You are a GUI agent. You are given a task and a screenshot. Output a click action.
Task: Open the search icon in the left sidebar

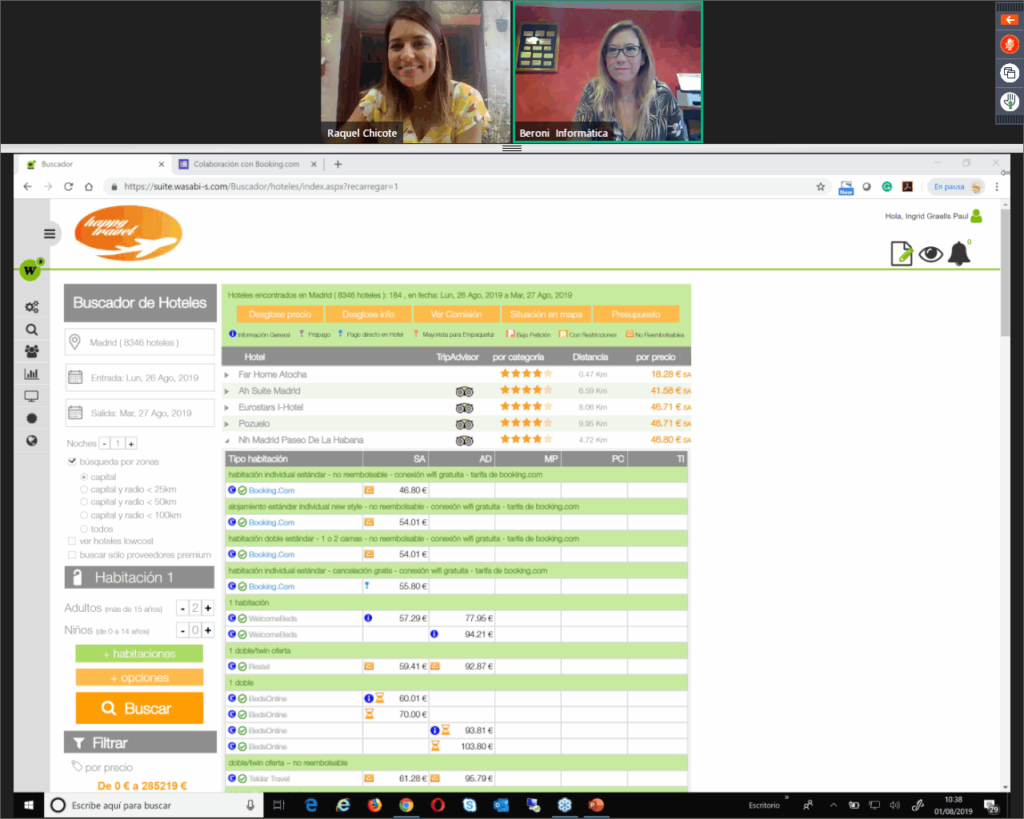(x=31, y=329)
